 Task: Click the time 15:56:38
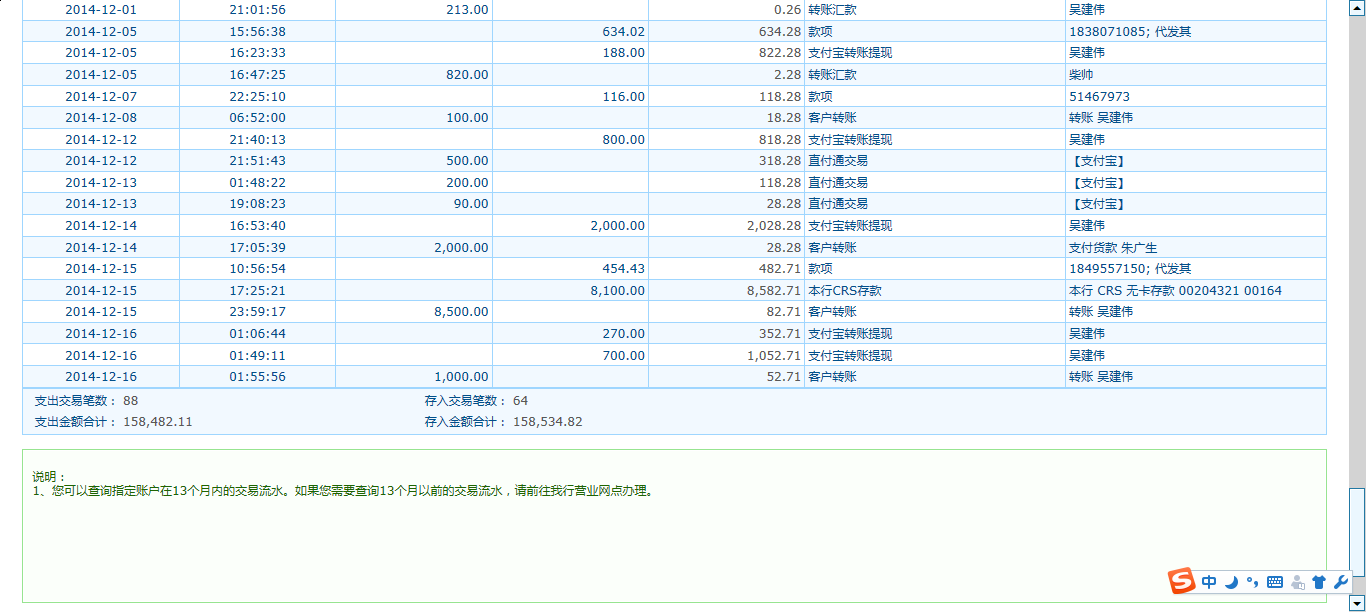(257, 31)
